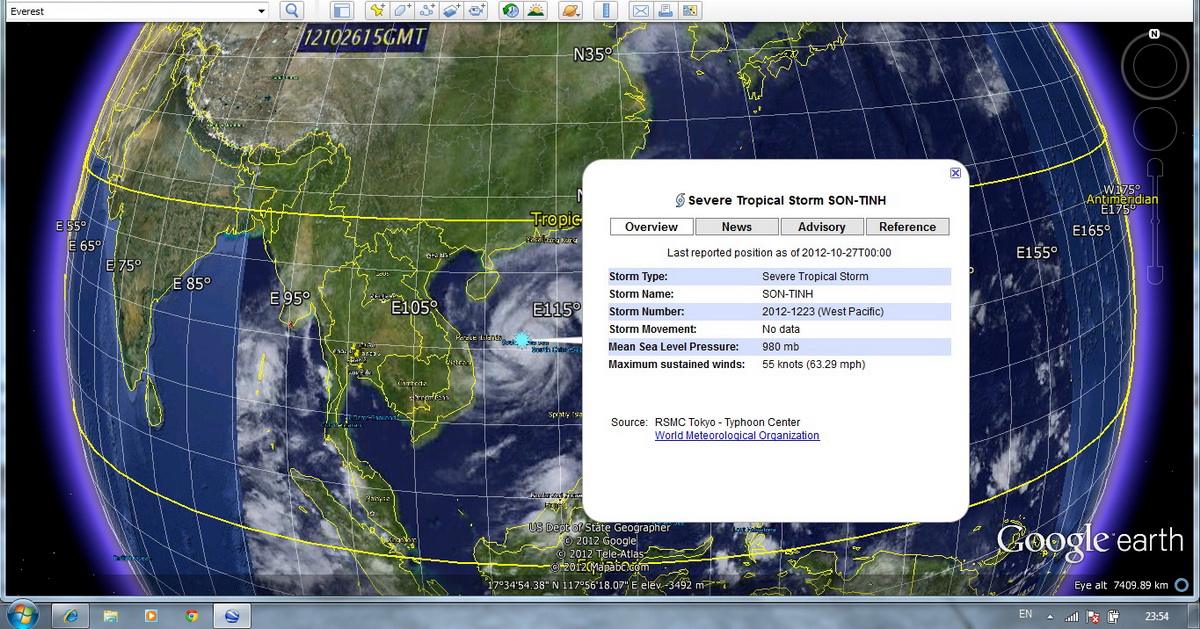Open World Meteorological Organization link
Image resolution: width=1200 pixels, height=629 pixels.
[737, 436]
